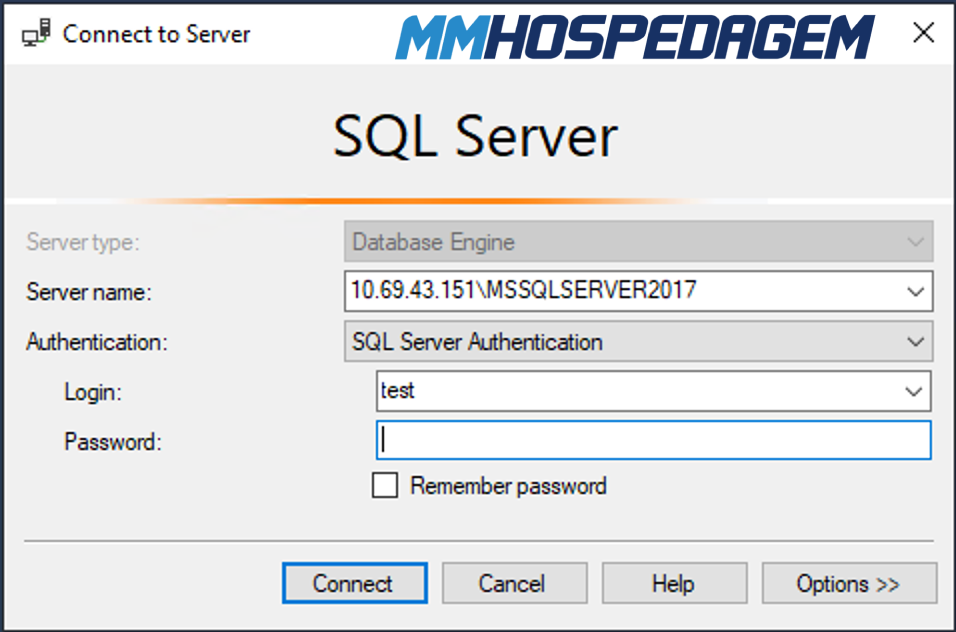Click the Connect button

(355, 583)
